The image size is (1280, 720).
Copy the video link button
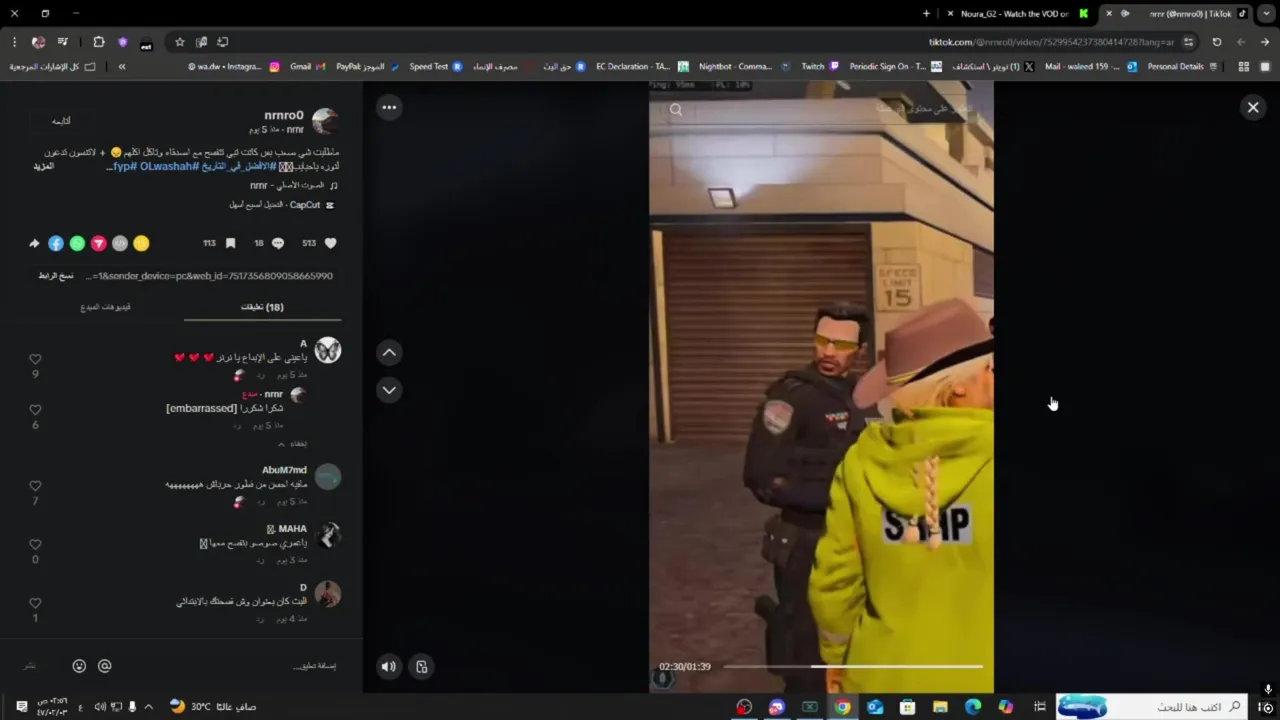[x=56, y=275]
